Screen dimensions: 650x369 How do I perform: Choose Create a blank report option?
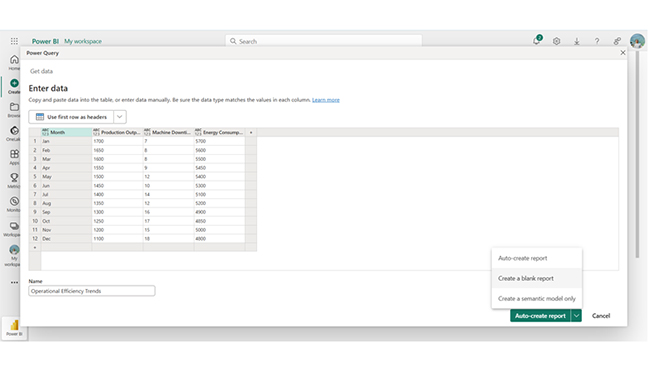[x=537, y=278]
